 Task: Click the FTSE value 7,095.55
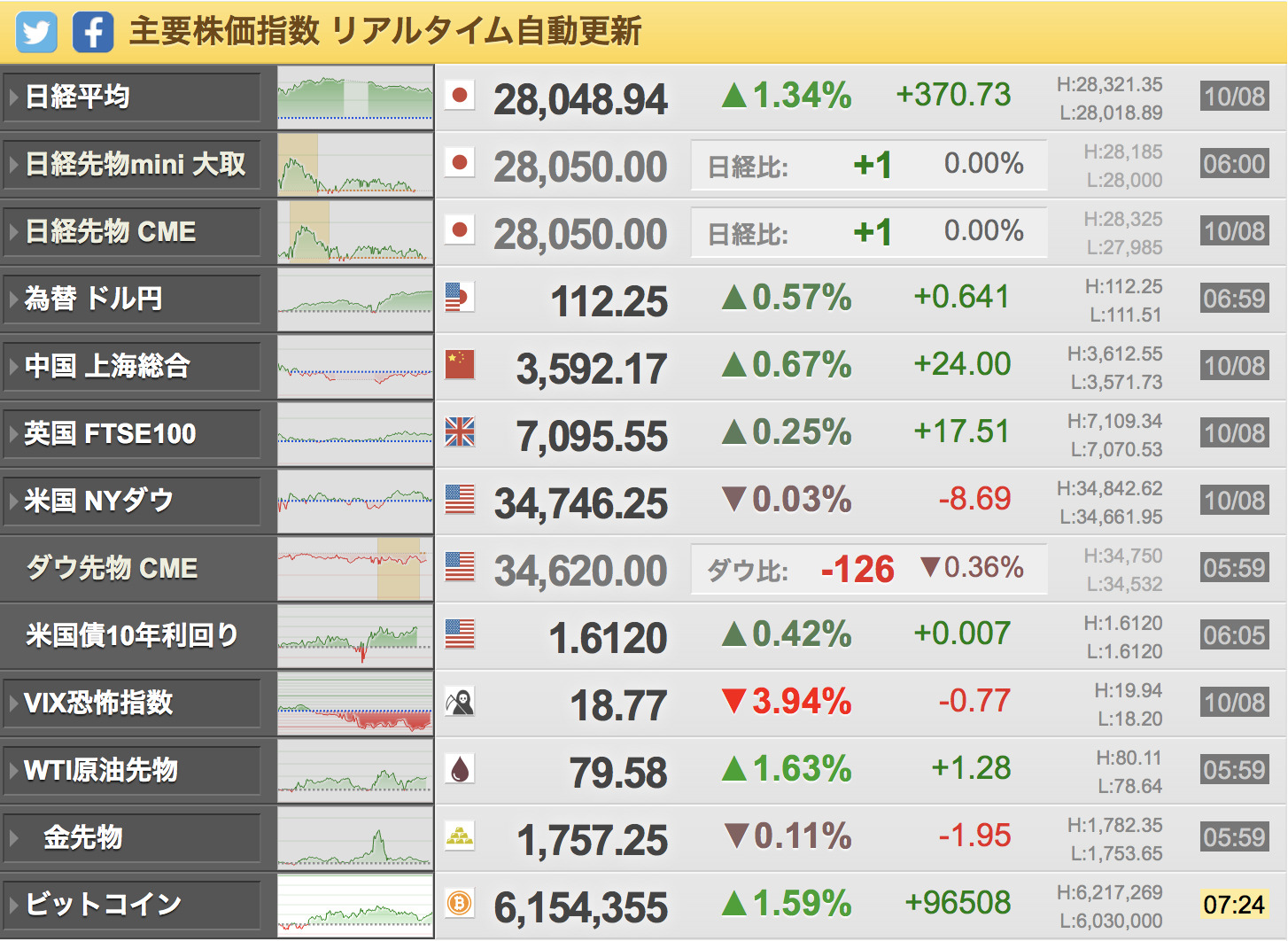(x=592, y=436)
